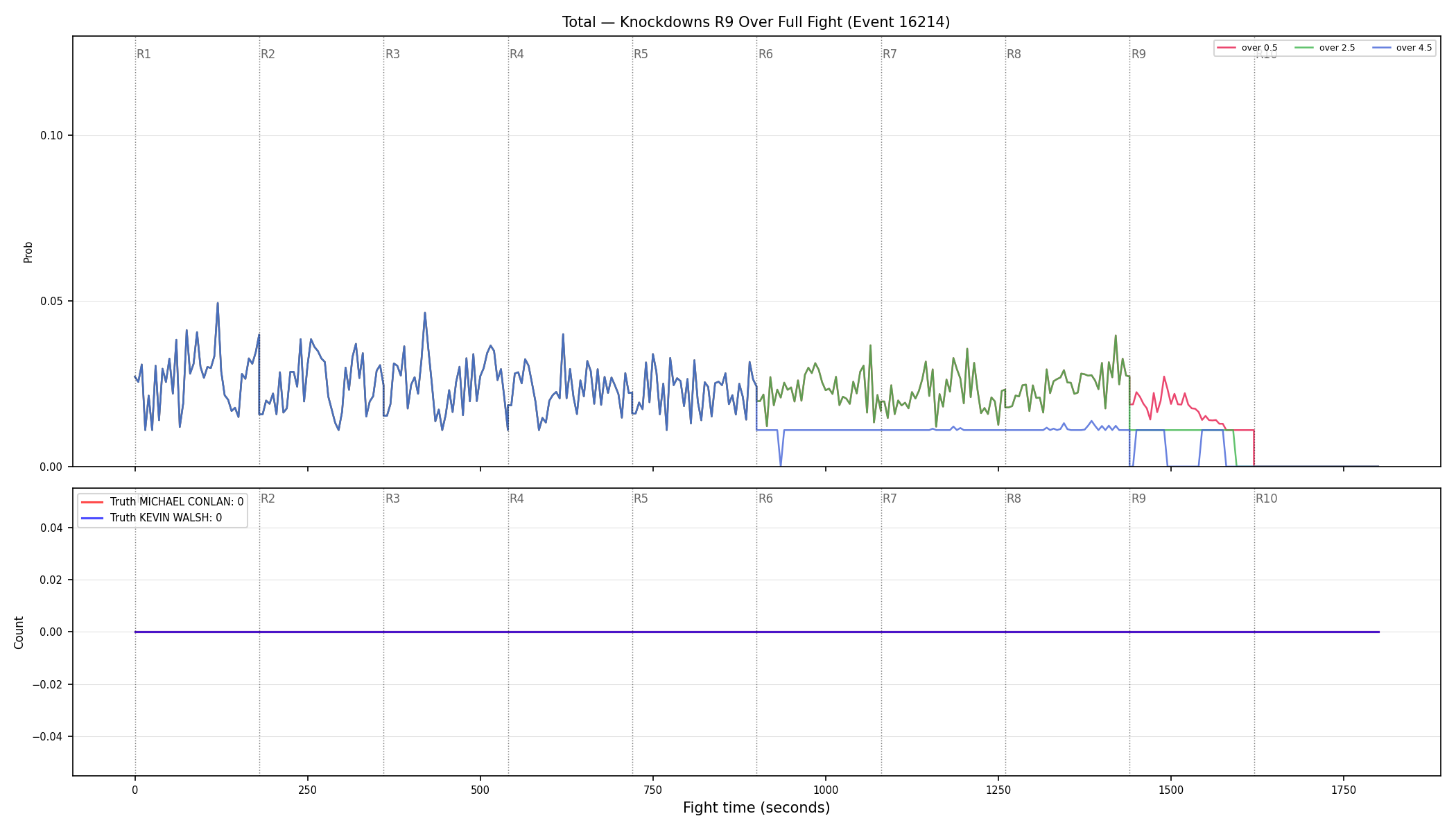Click the 'over 0.5' legend entry
This screenshot has height=832, width=1456.
(x=1247, y=48)
